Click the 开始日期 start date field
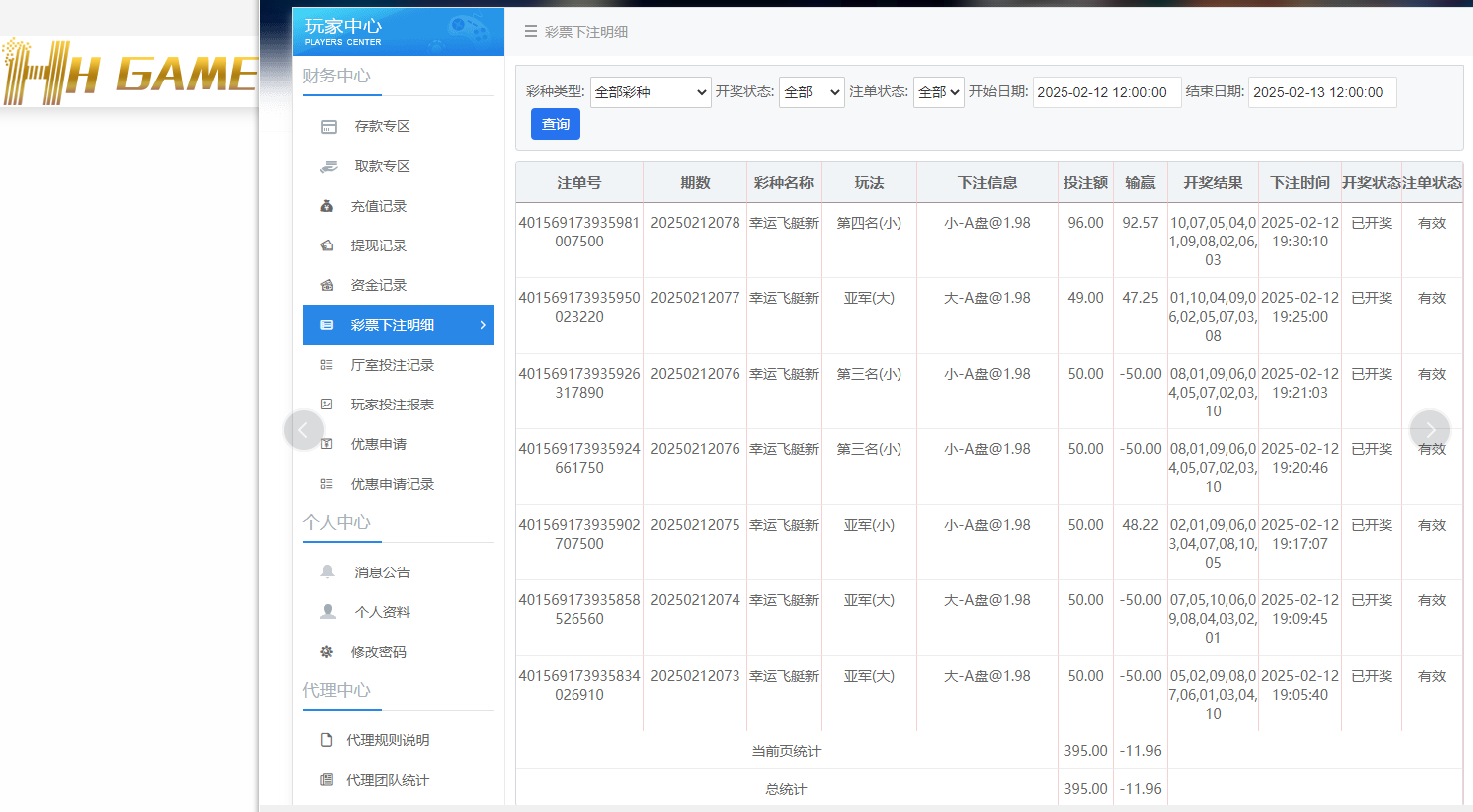 tap(1106, 90)
